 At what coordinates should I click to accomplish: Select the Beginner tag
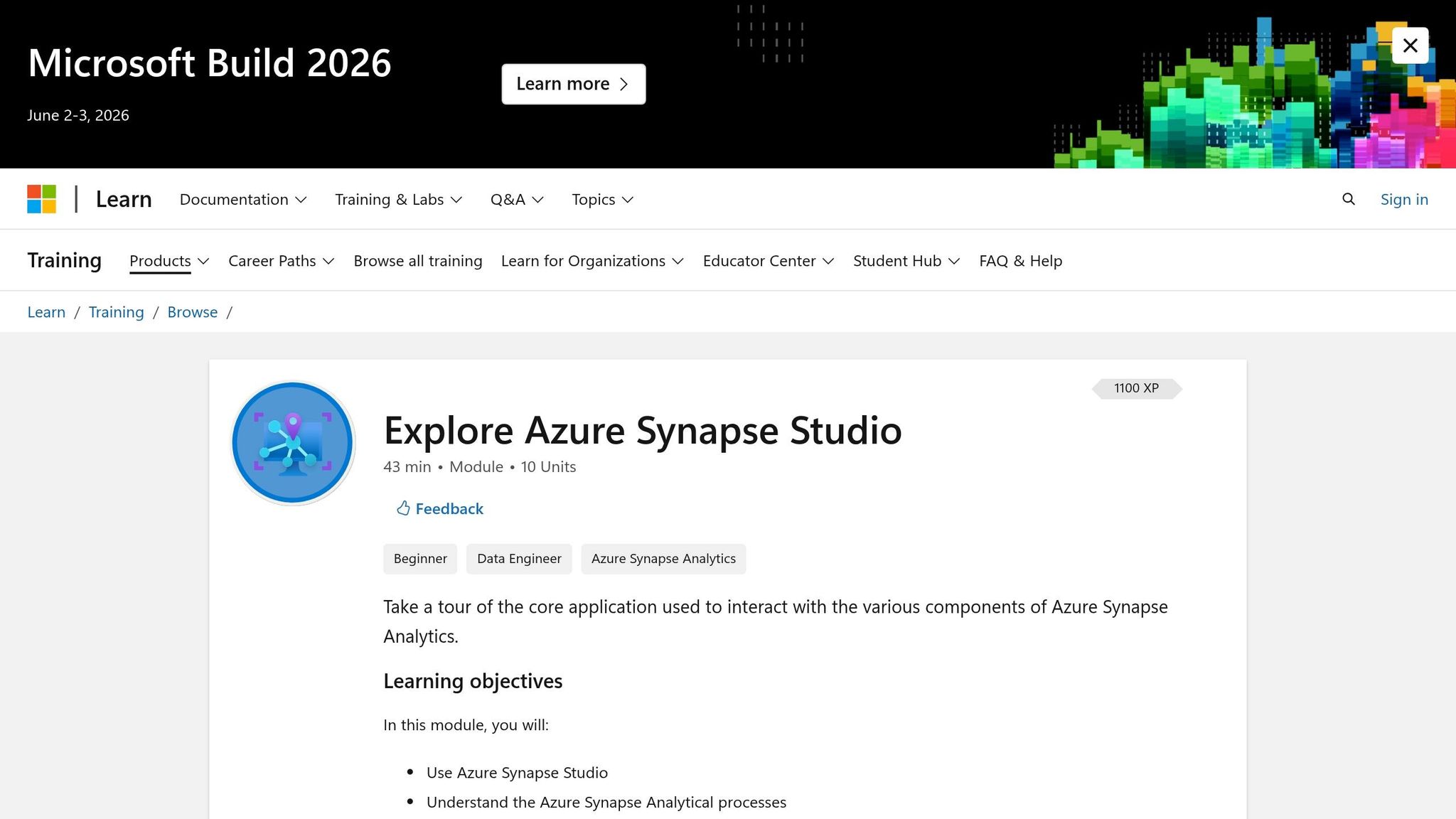point(419,559)
